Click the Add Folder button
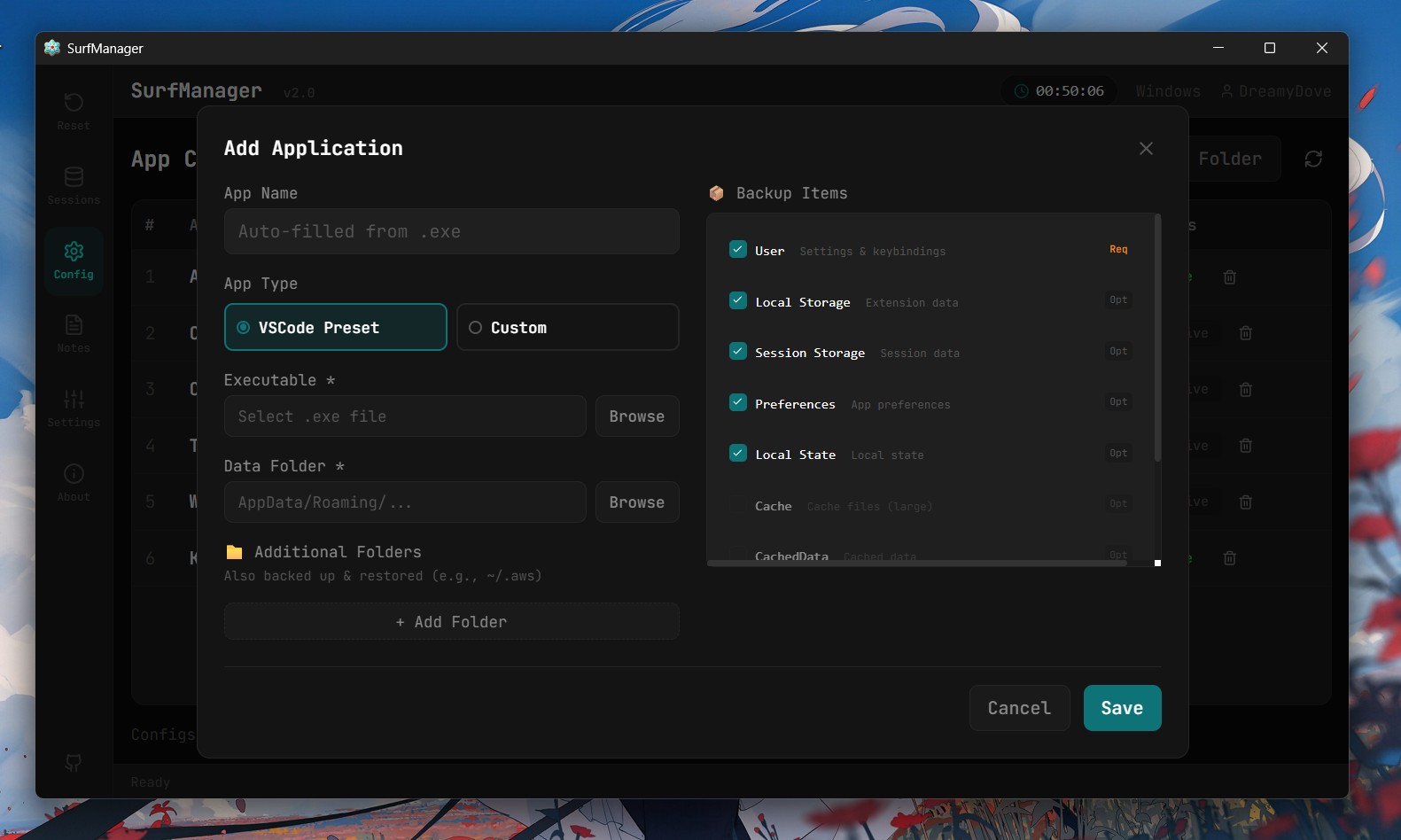The image size is (1401, 840). (x=451, y=622)
